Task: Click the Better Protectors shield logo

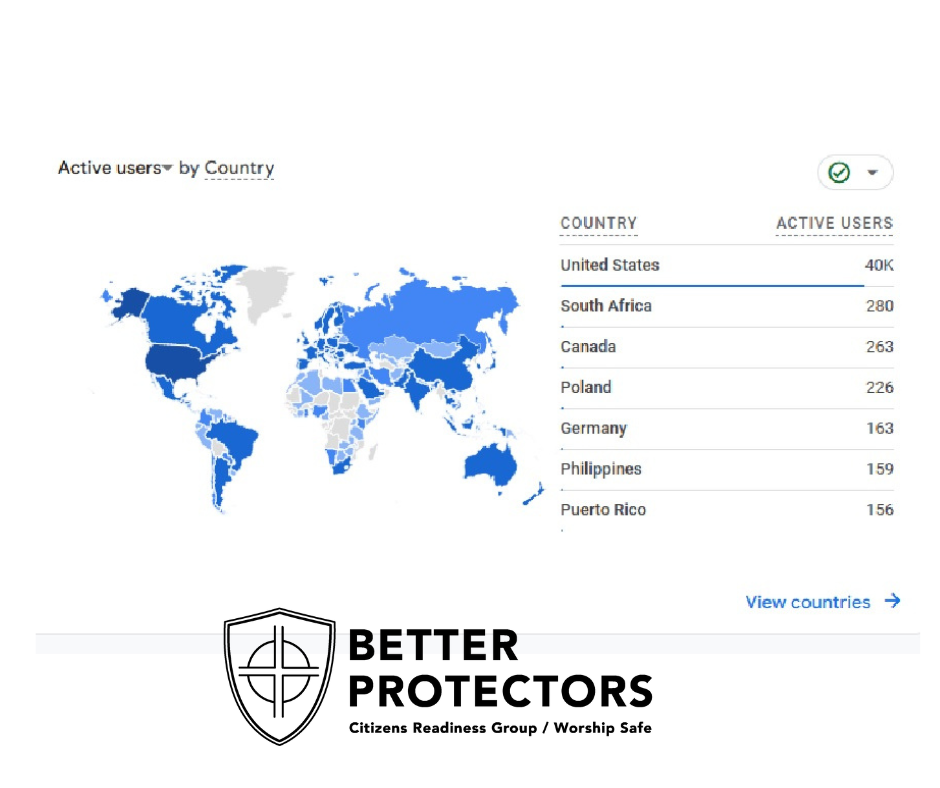Action: pos(279,675)
